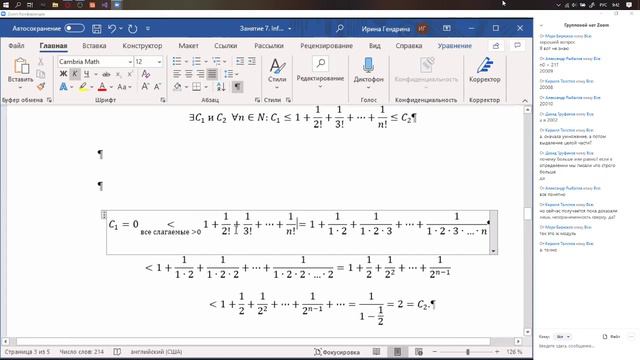Open the Макет tab
640x360 pixels.
tap(188, 46)
